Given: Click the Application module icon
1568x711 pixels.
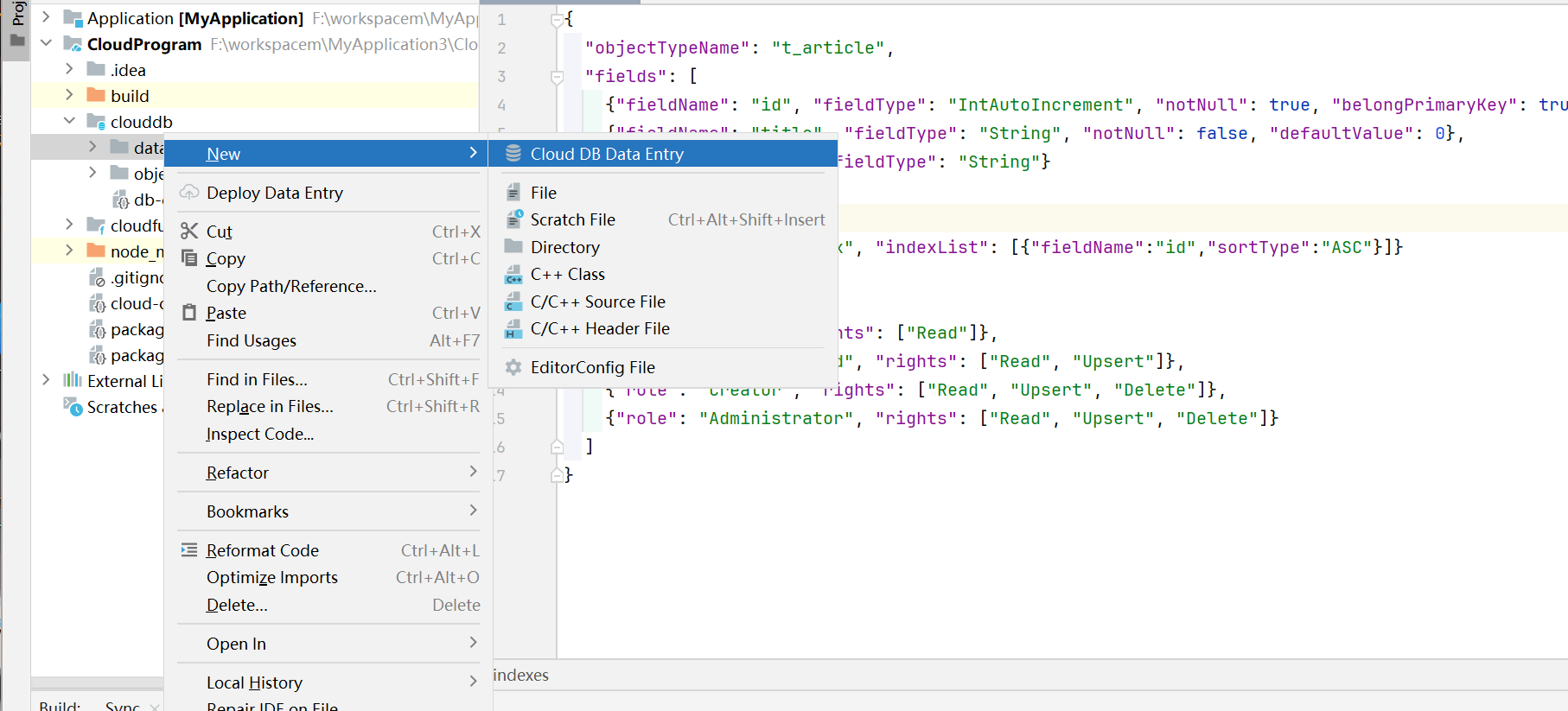Looking at the screenshot, I should [x=73, y=18].
